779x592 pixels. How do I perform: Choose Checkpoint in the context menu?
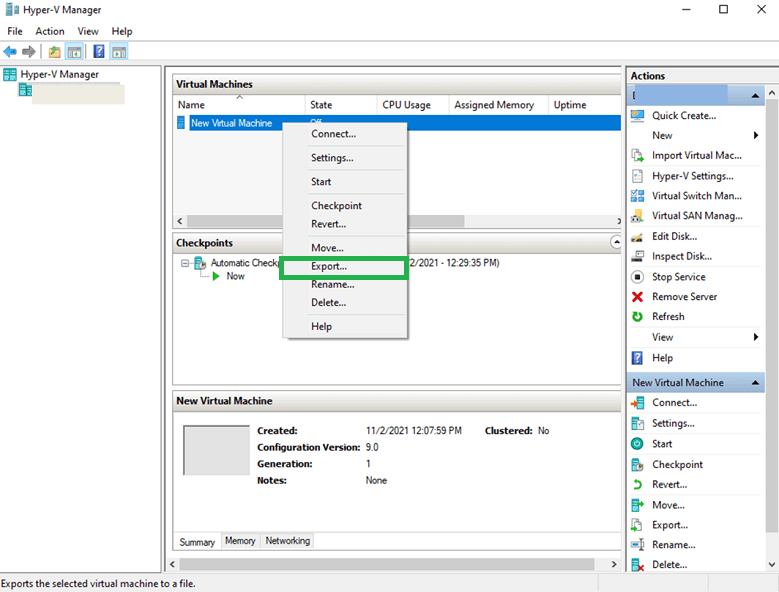[x=345, y=206]
